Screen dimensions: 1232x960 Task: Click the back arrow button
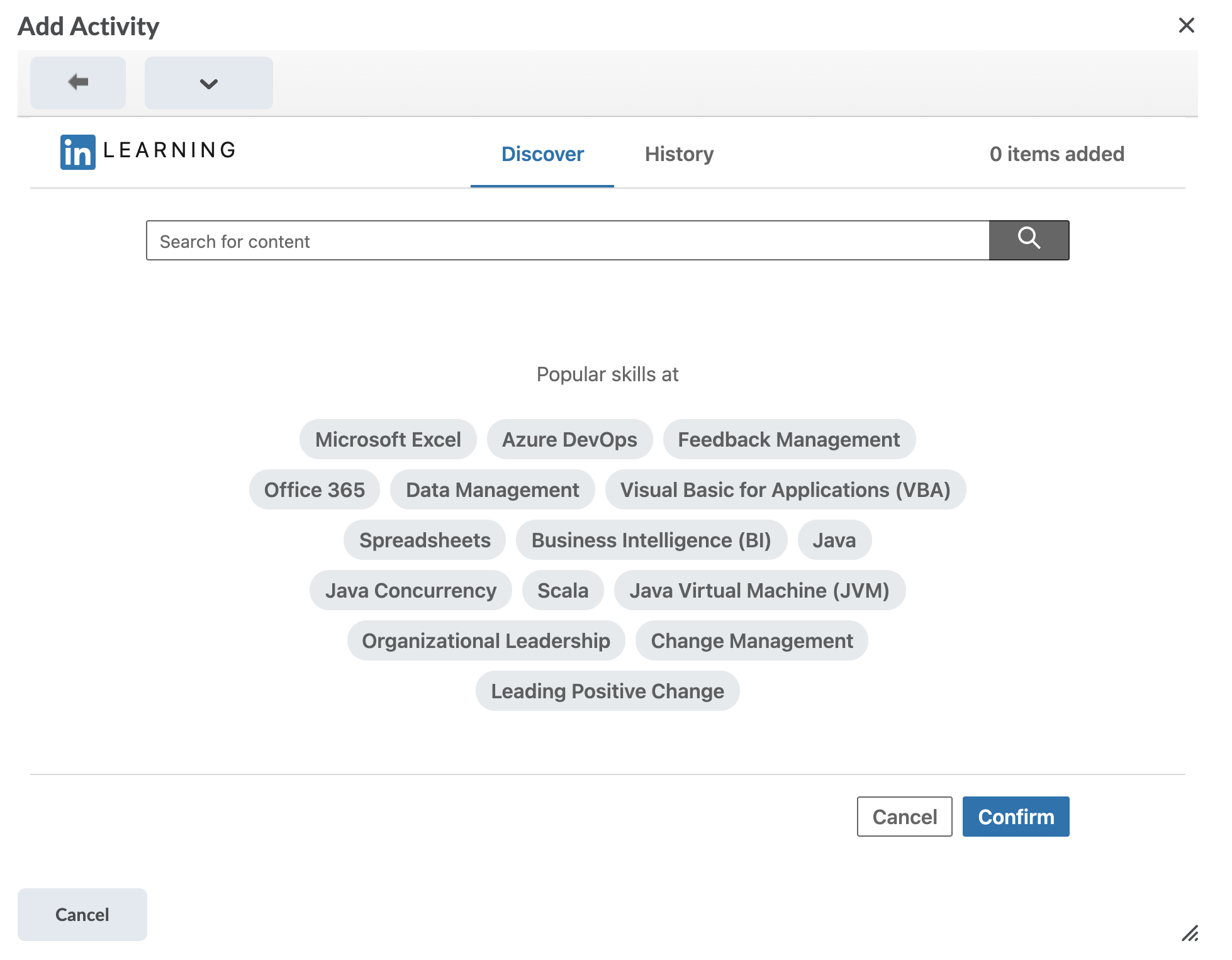click(x=78, y=82)
